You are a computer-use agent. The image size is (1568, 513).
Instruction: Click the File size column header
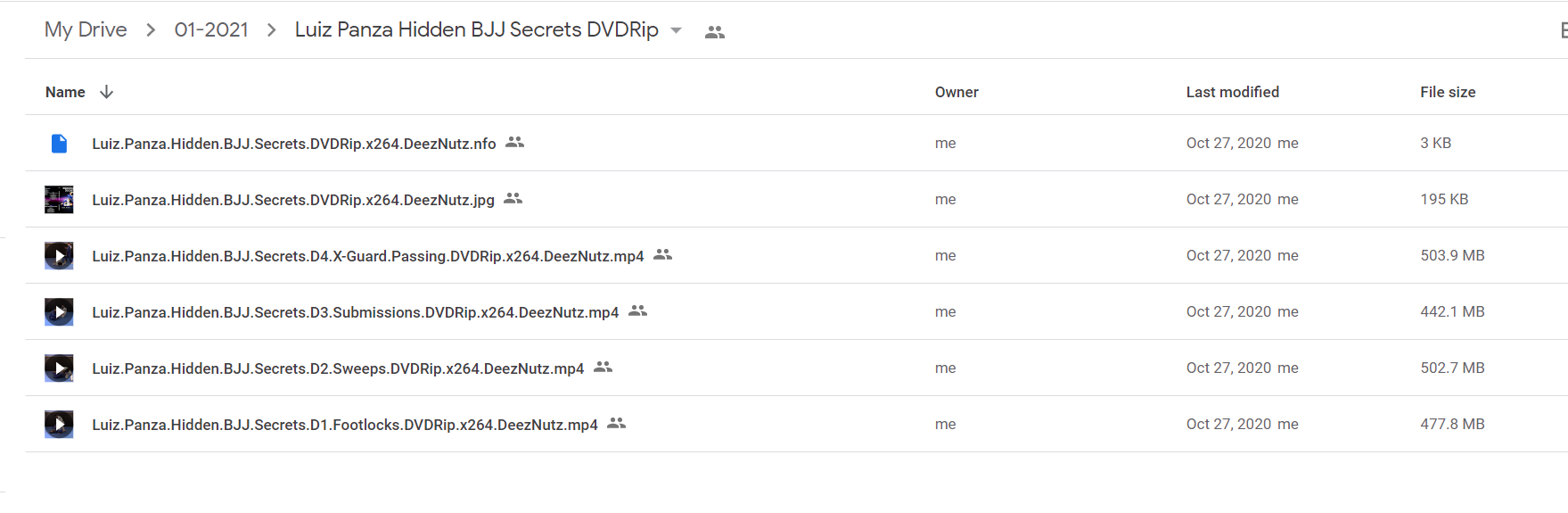point(1448,92)
